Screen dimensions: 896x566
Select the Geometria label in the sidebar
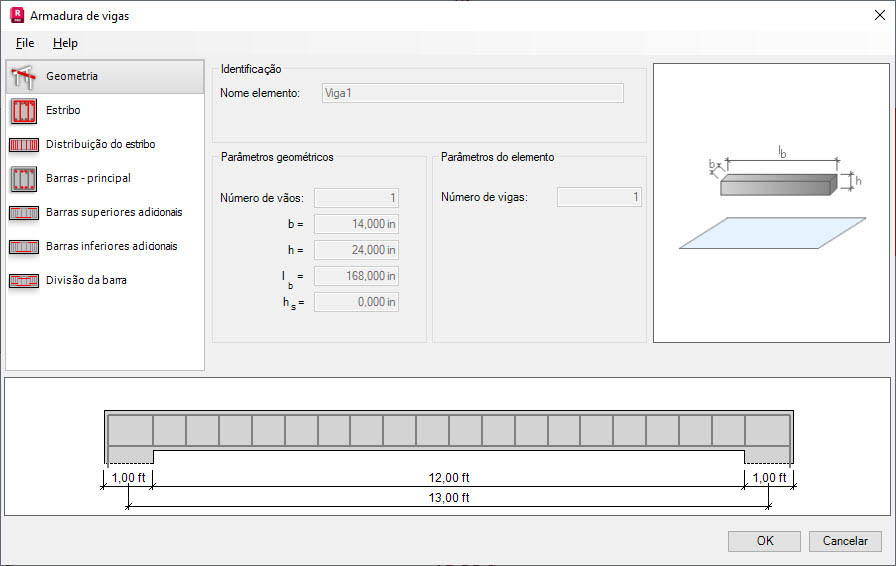pyautogui.click(x=72, y=76)
